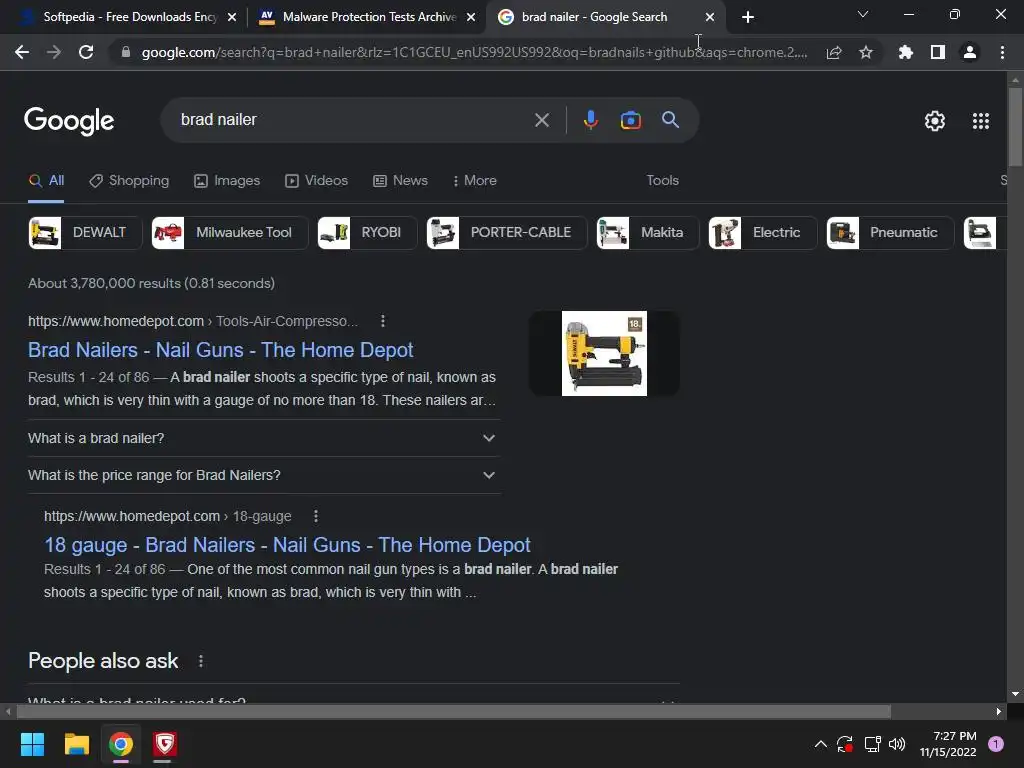Viewport: 1024px width, 768px height.
Task: Click the vertical scrollbar thumb
Action: (x=1015, y=127)
